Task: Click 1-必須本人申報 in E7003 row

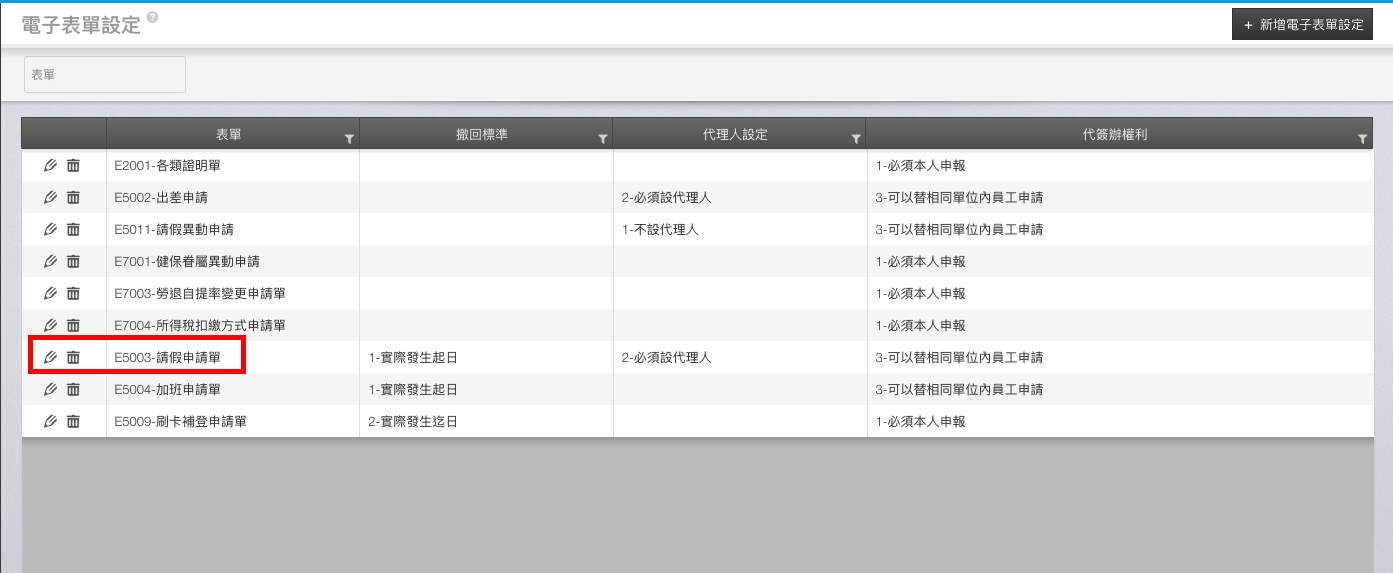Action: [920, 293]
